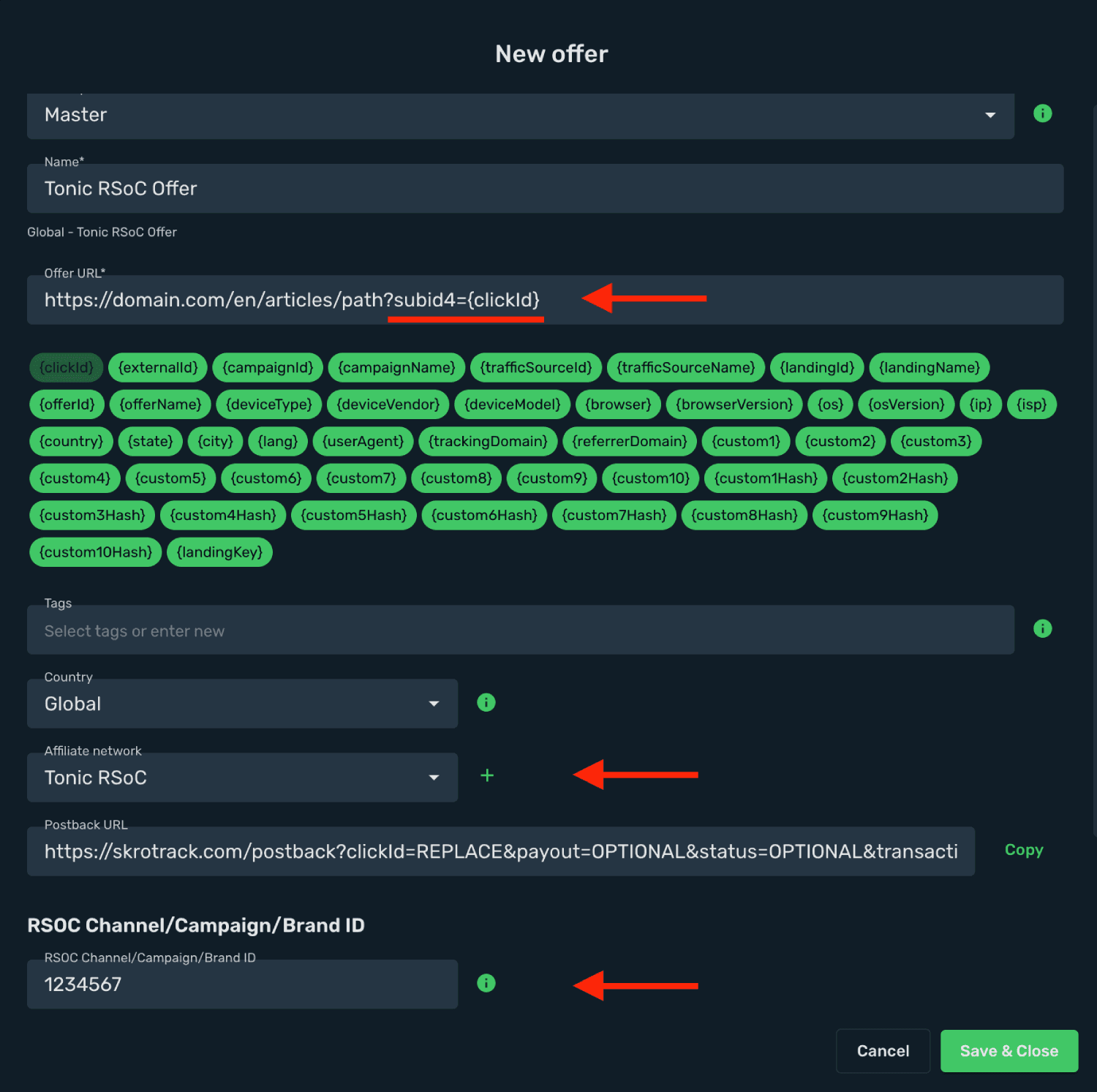Click the Tags selection field
1097x1092 pixels.
point(521,630)
